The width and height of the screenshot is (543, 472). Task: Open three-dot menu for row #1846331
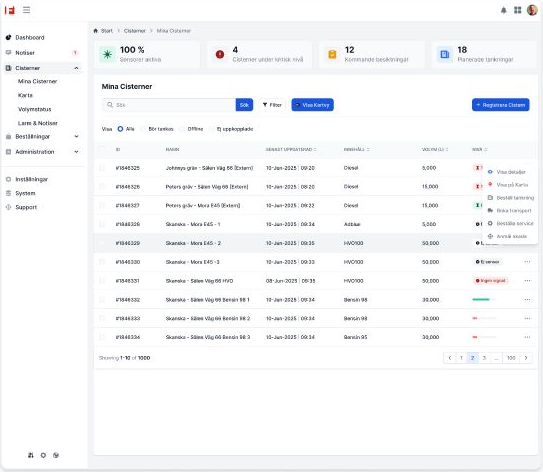pos(527,280)
